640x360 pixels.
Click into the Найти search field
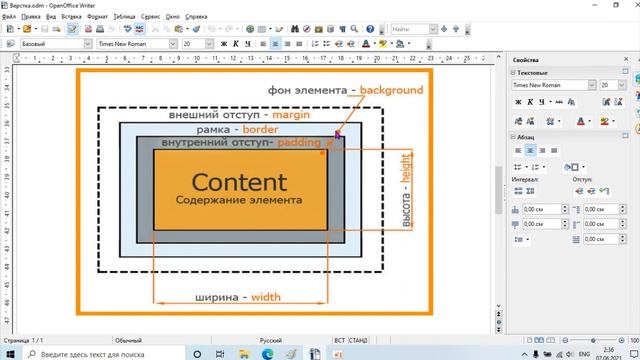coord(410,29)
